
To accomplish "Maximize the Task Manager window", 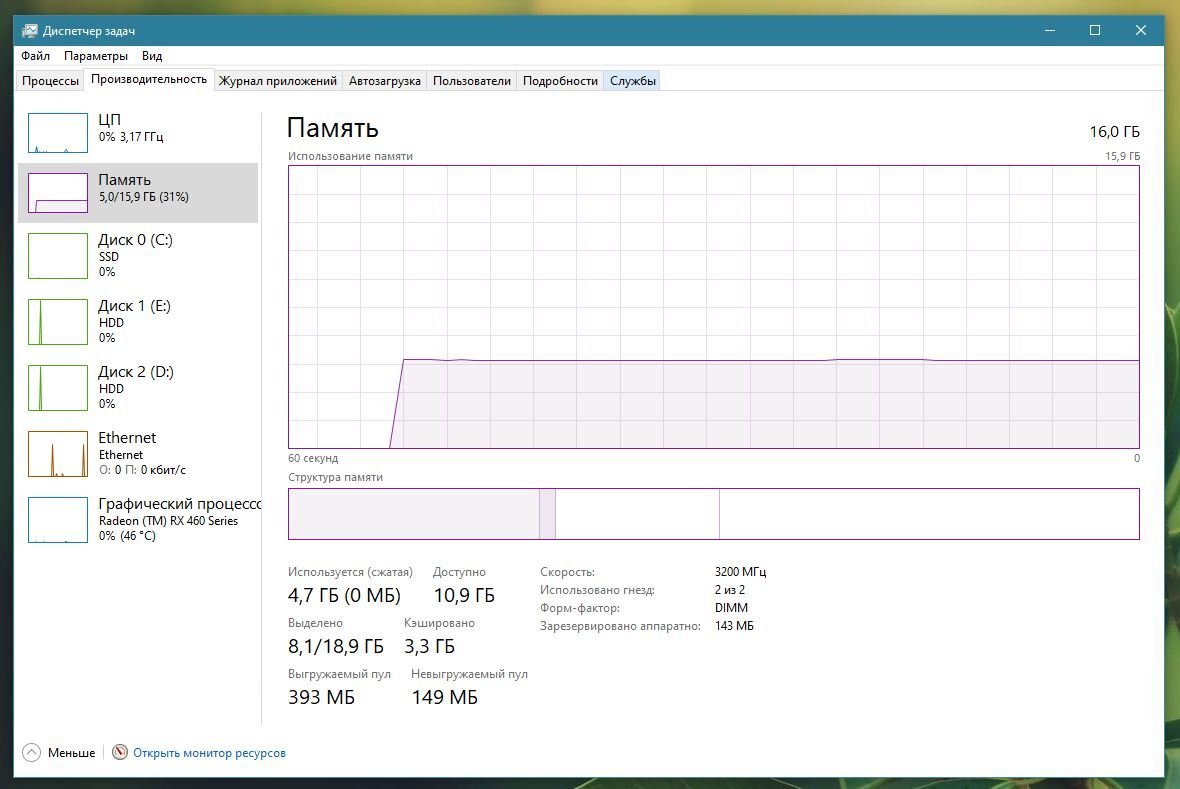I will point(1095,30).
